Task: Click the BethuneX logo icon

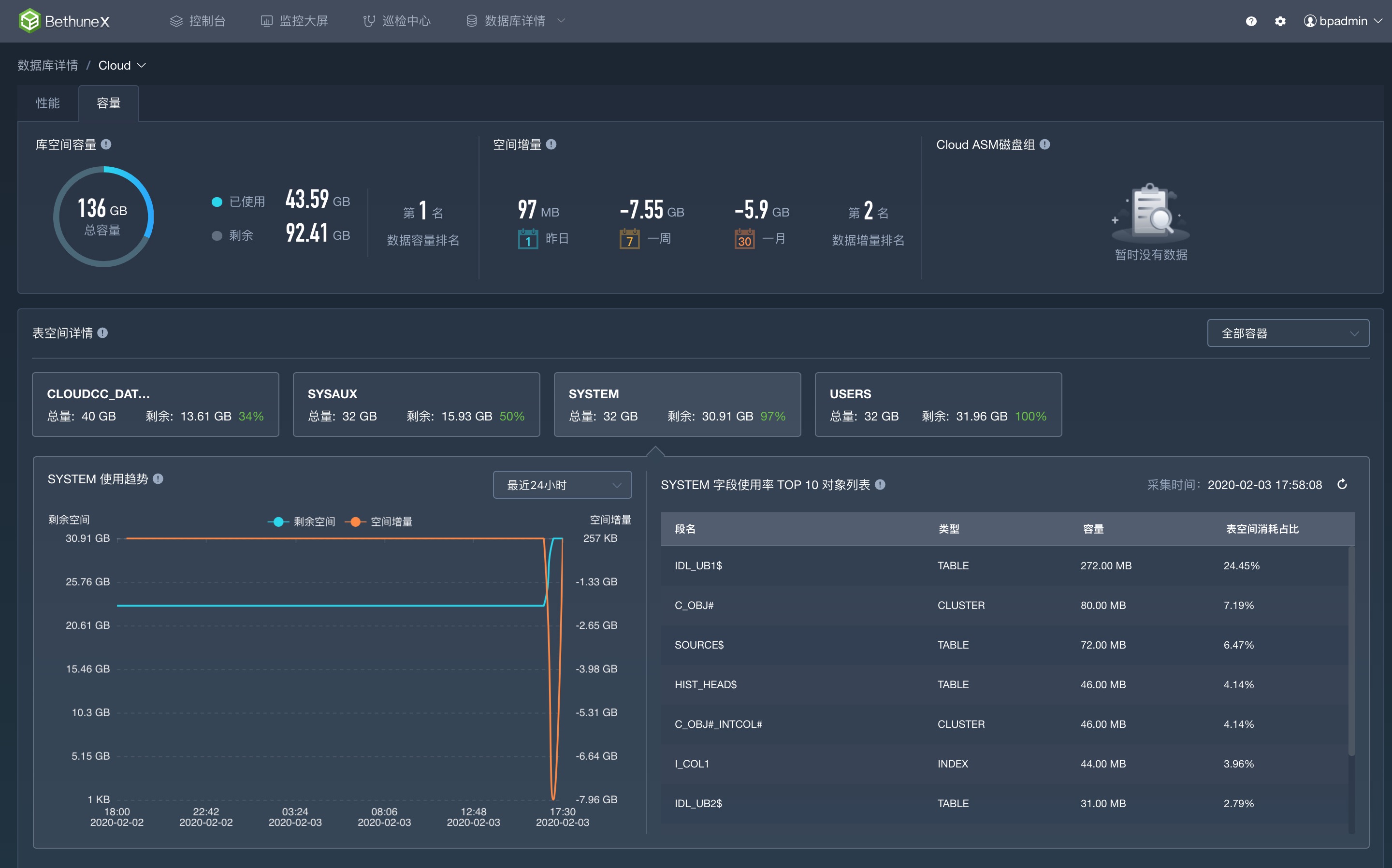Action: click(x=29, y=21)
